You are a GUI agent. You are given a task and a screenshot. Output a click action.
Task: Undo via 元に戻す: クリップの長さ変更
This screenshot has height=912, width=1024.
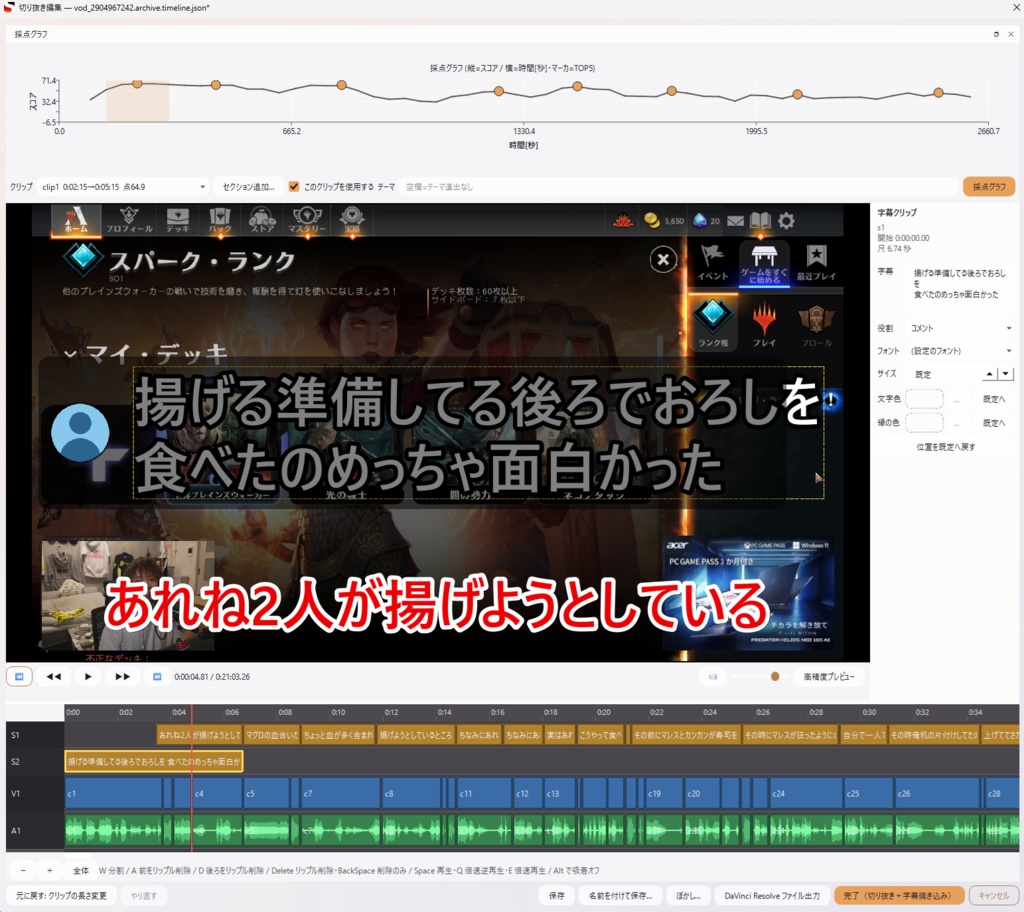point(61,896)
